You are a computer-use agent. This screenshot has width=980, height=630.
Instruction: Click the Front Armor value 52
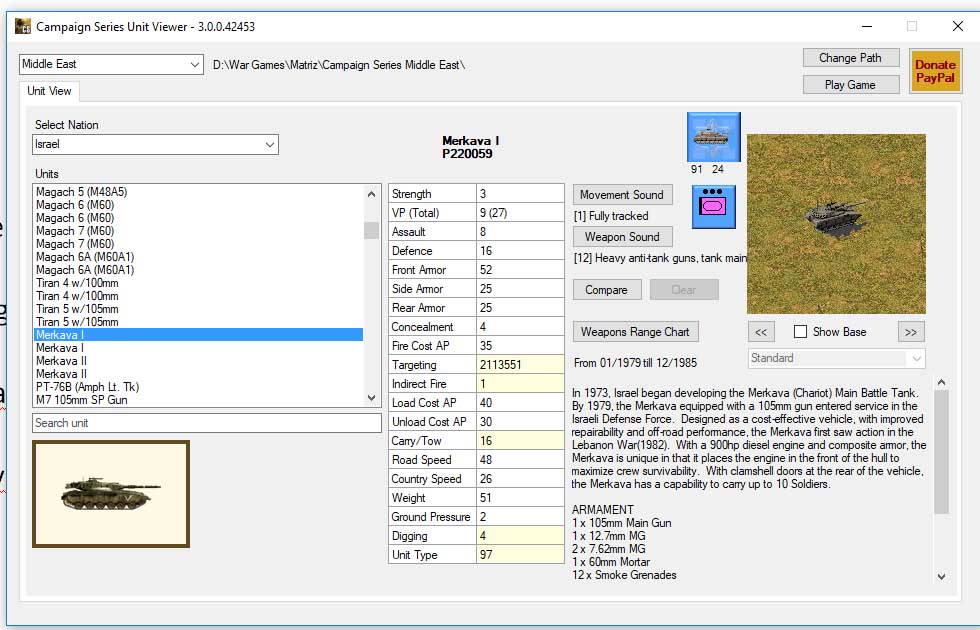pos(520,270)
